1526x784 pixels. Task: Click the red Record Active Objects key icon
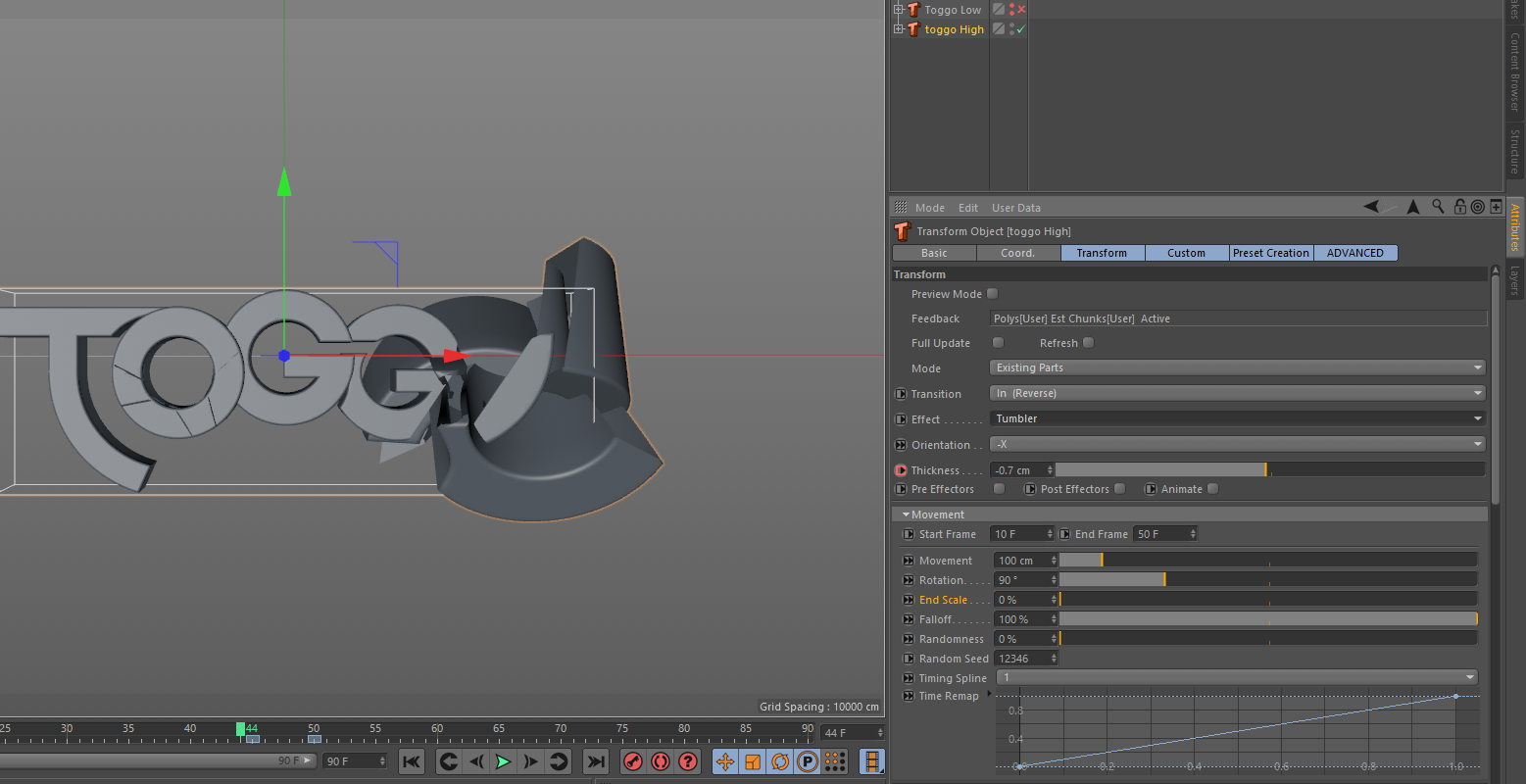click(x=633, y=761)
